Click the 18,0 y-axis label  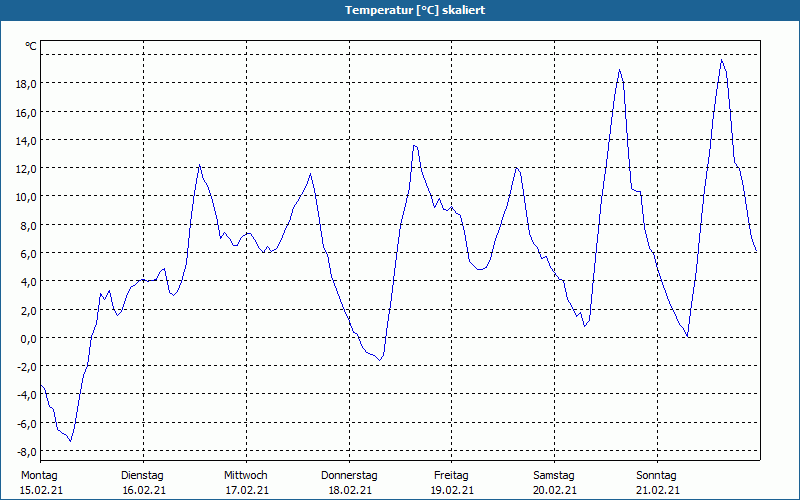point(26,84)
